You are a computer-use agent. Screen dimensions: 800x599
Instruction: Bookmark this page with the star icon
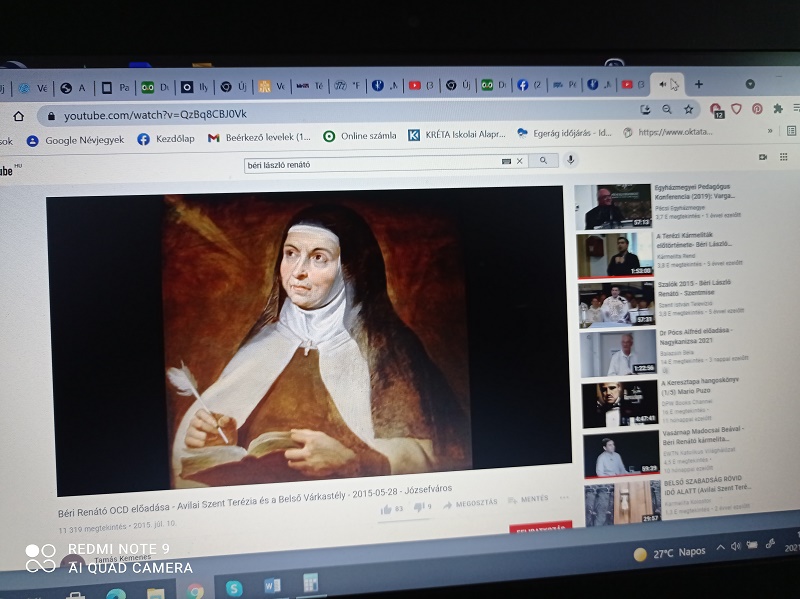[689, 109]
